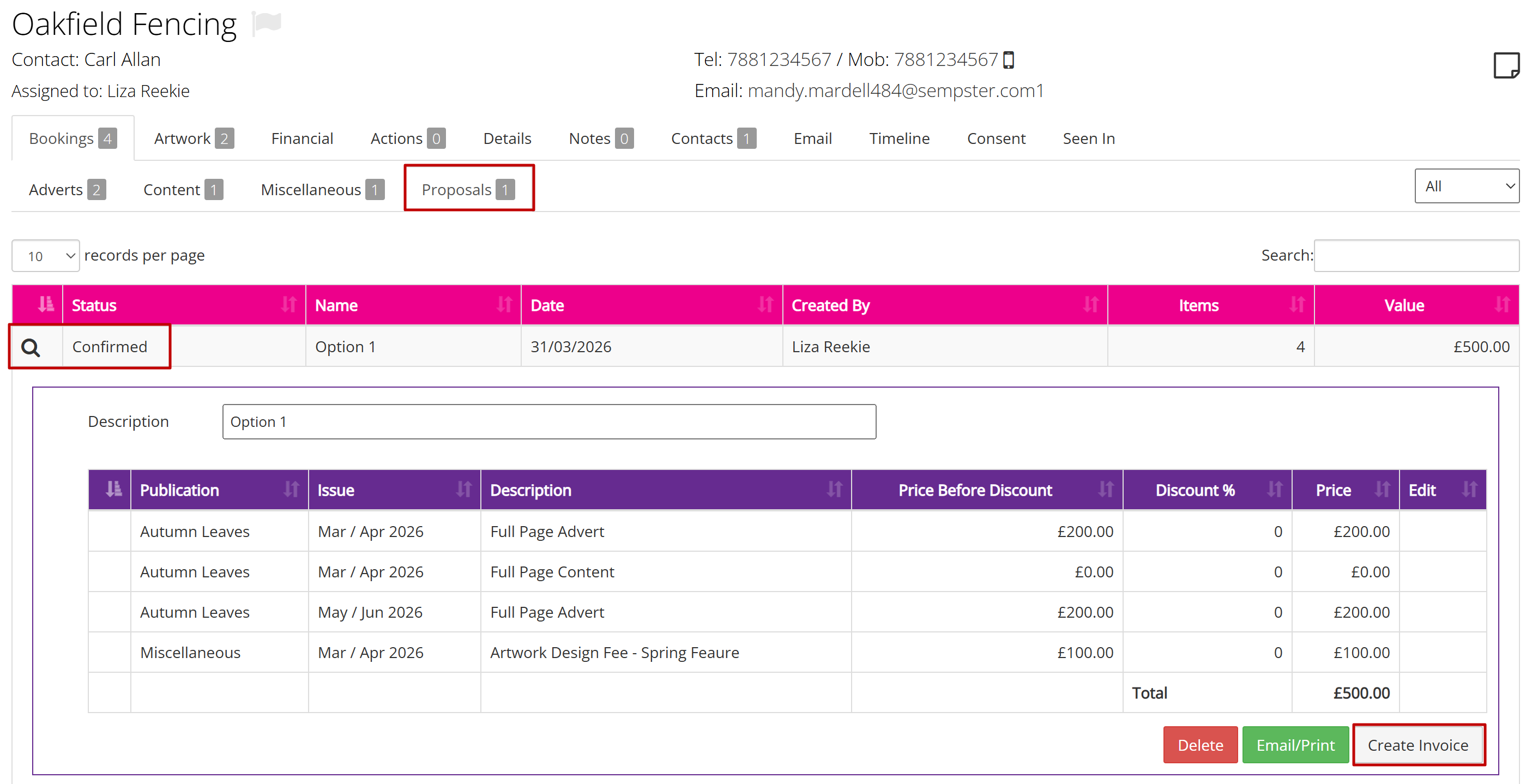Click the red Delete button
1532x784 pixels.
pos(1200,745)
